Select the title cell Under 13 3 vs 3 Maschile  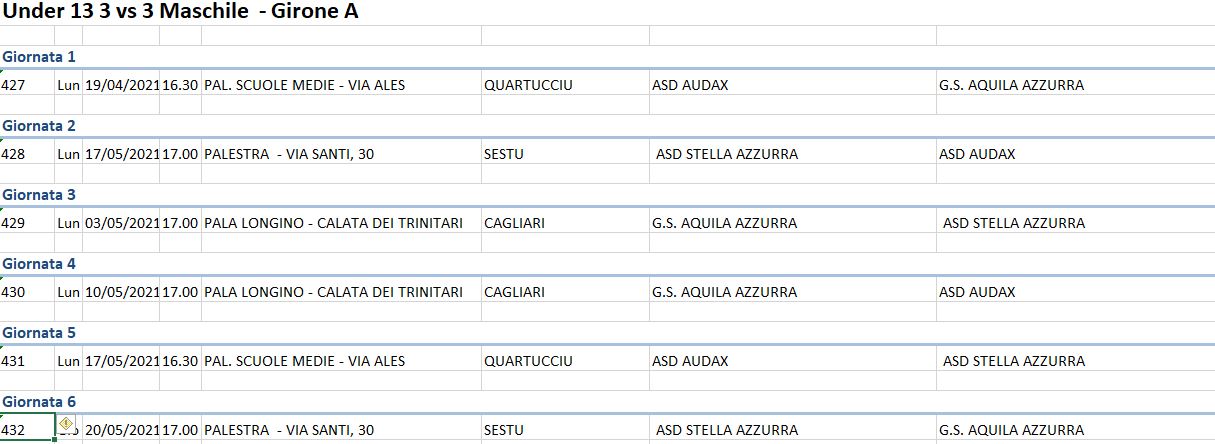tap(180, 12)
